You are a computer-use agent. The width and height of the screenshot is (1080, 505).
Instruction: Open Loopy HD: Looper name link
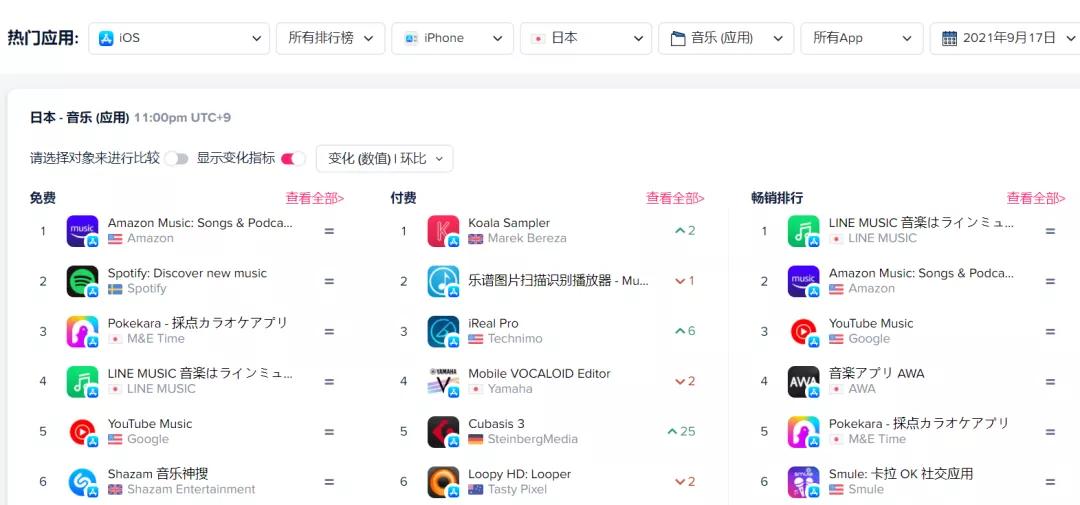[x=519, y=474]
